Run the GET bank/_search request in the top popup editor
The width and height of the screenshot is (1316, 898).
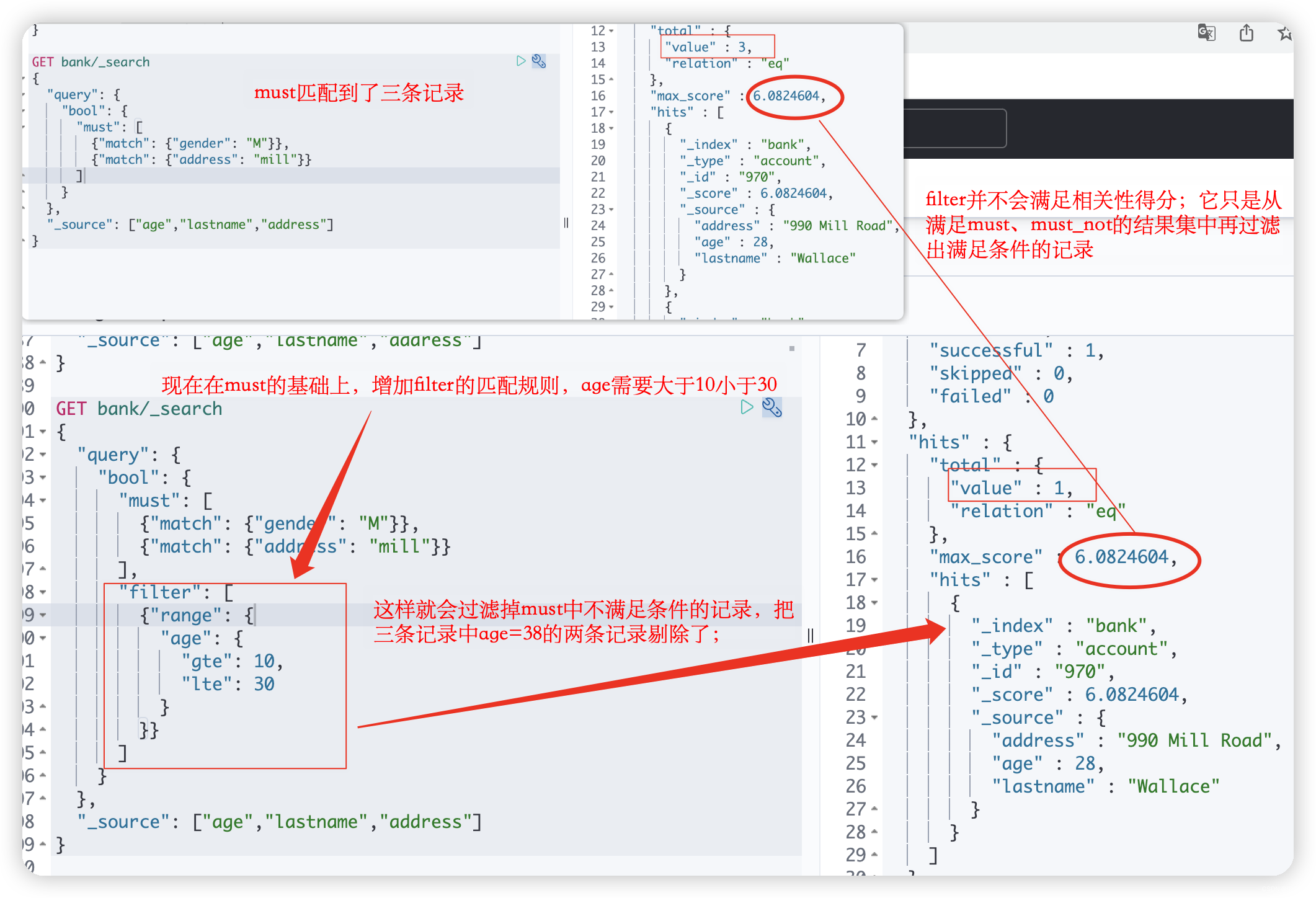(521, 61)
